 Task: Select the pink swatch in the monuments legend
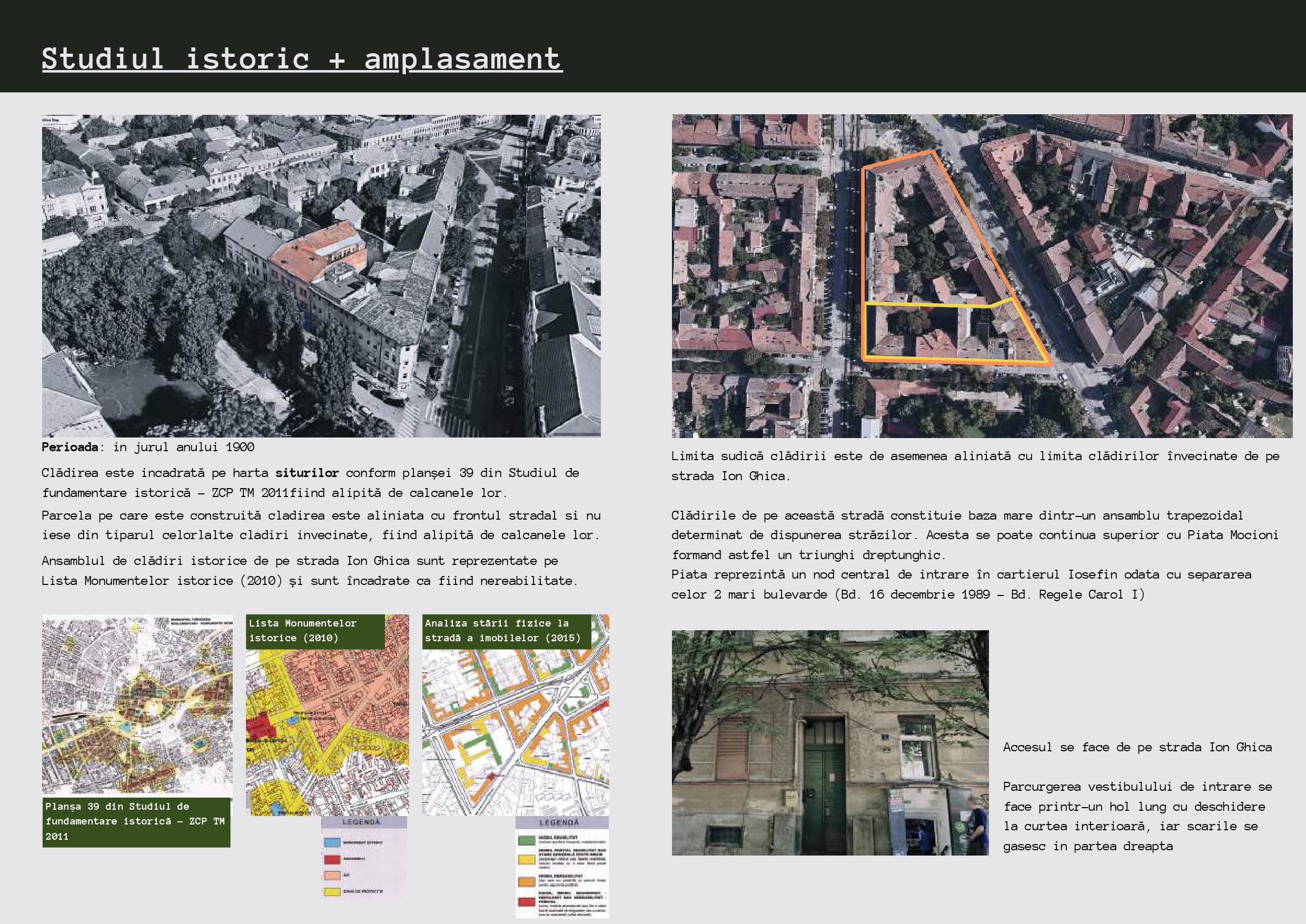332,875
